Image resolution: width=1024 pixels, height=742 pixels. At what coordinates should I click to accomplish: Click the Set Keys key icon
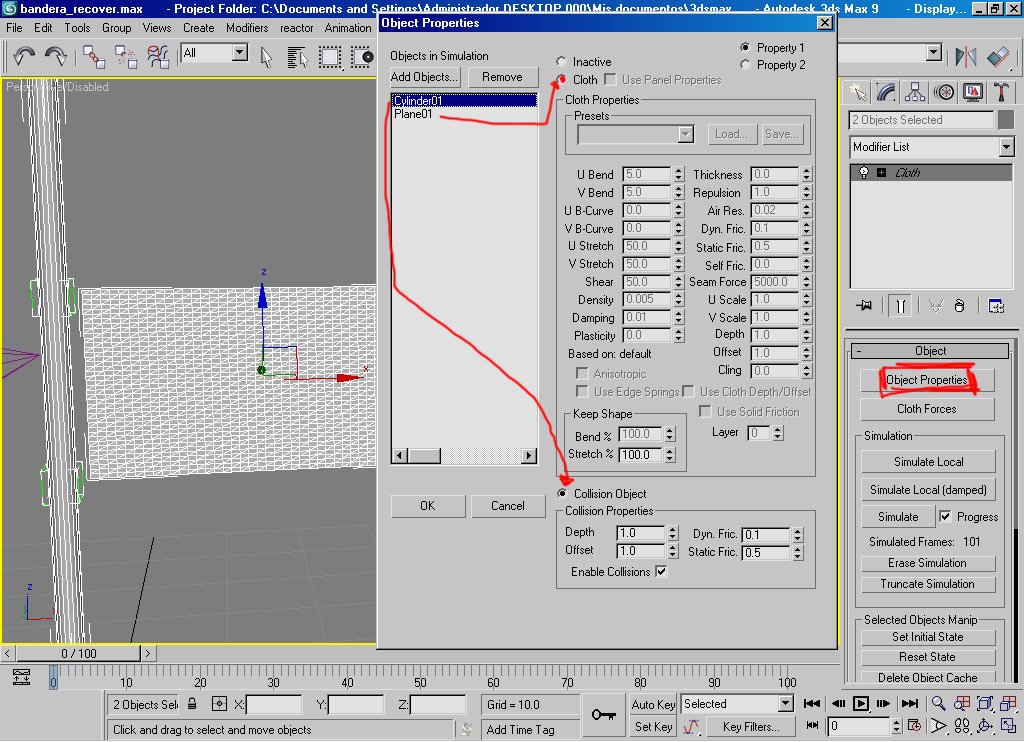603,715
